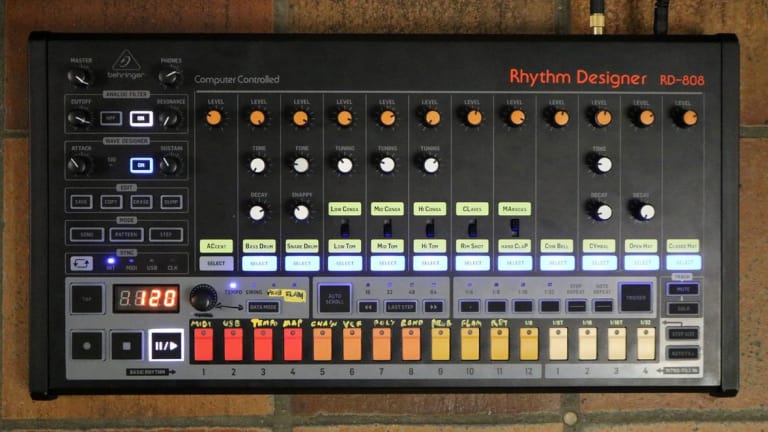Click the fast-forward double-arrow button

(433, 307)
